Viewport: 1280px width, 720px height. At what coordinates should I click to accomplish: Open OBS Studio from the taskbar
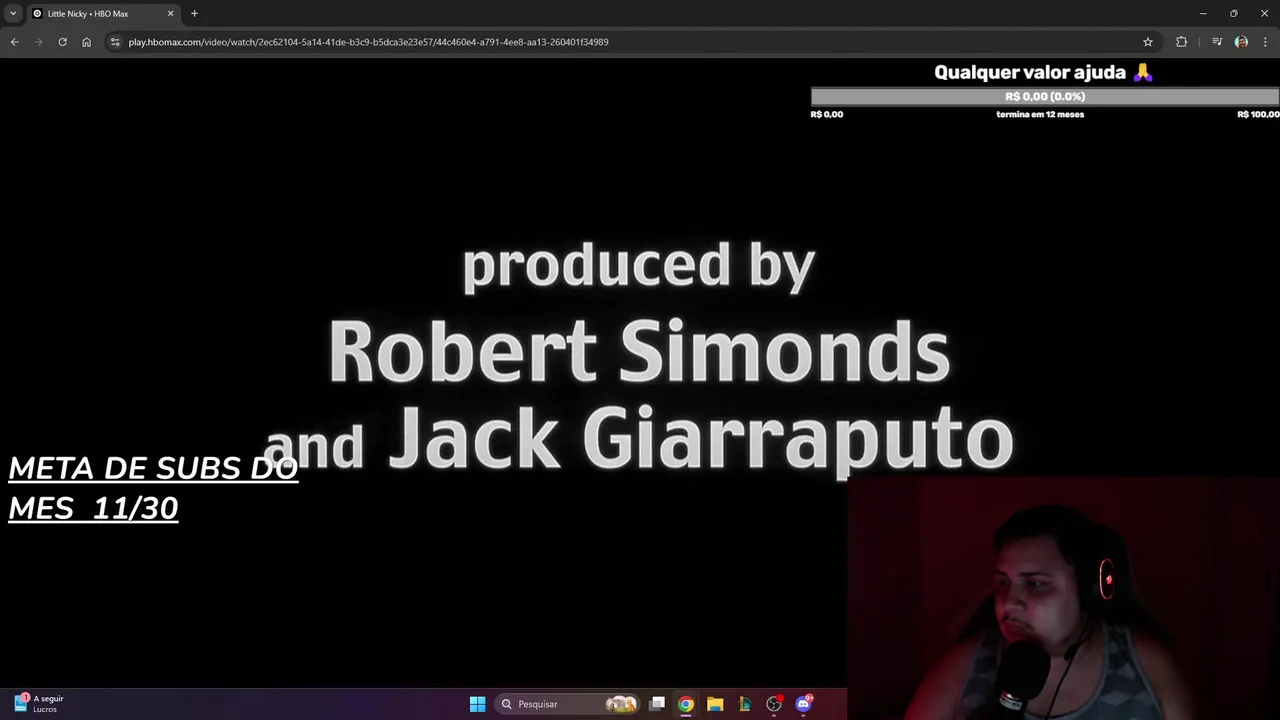[x=774, y=704]
